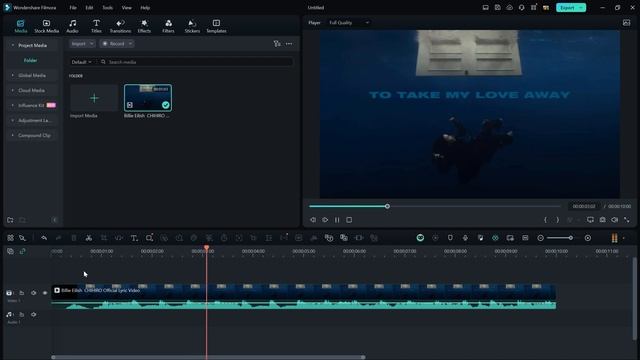Image resolution: width=640 pixels, height=360 pixels.
Task: Open the Media tab
Action: click(20, 26)
